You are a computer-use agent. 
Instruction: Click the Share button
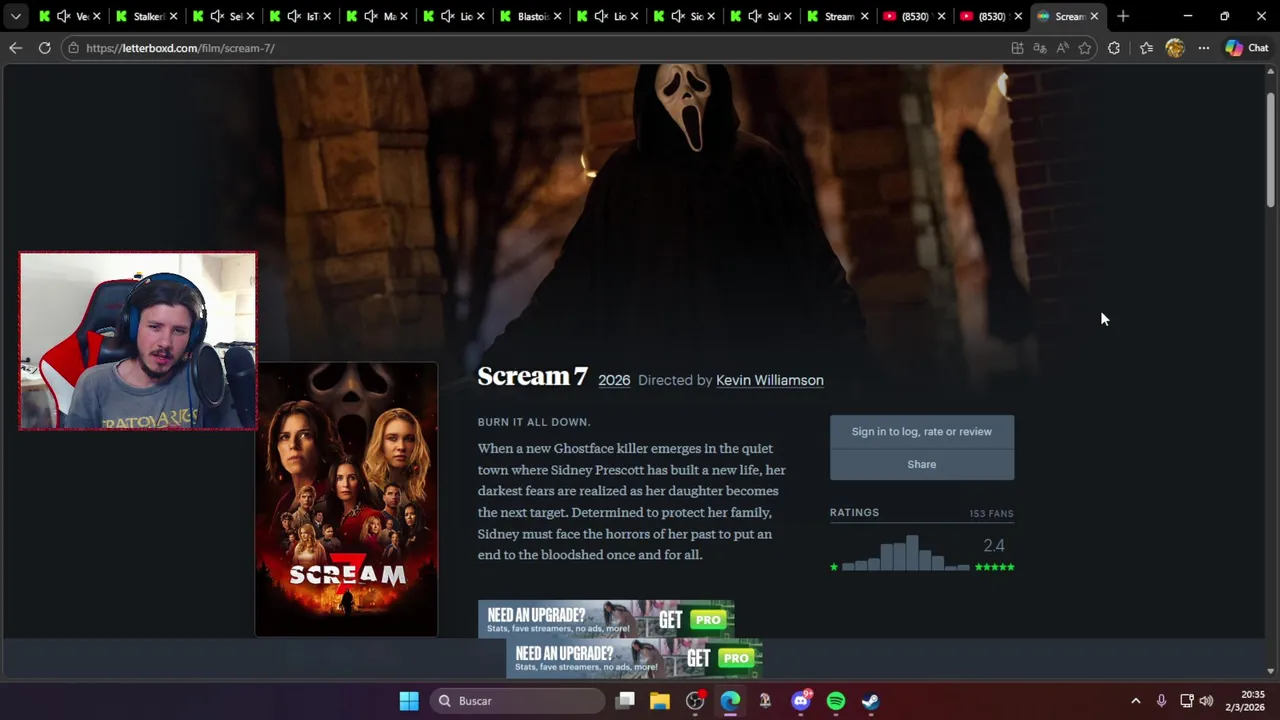pos(922,464)
